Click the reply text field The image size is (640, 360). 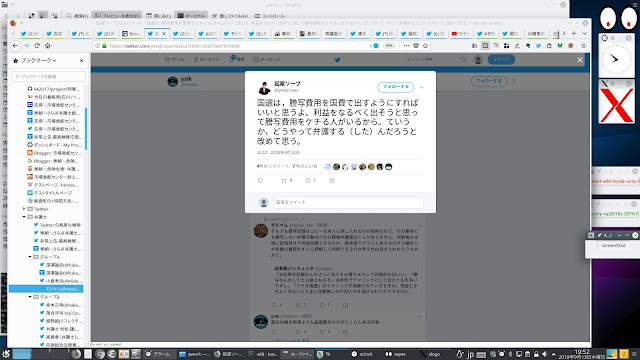point(348,202)
